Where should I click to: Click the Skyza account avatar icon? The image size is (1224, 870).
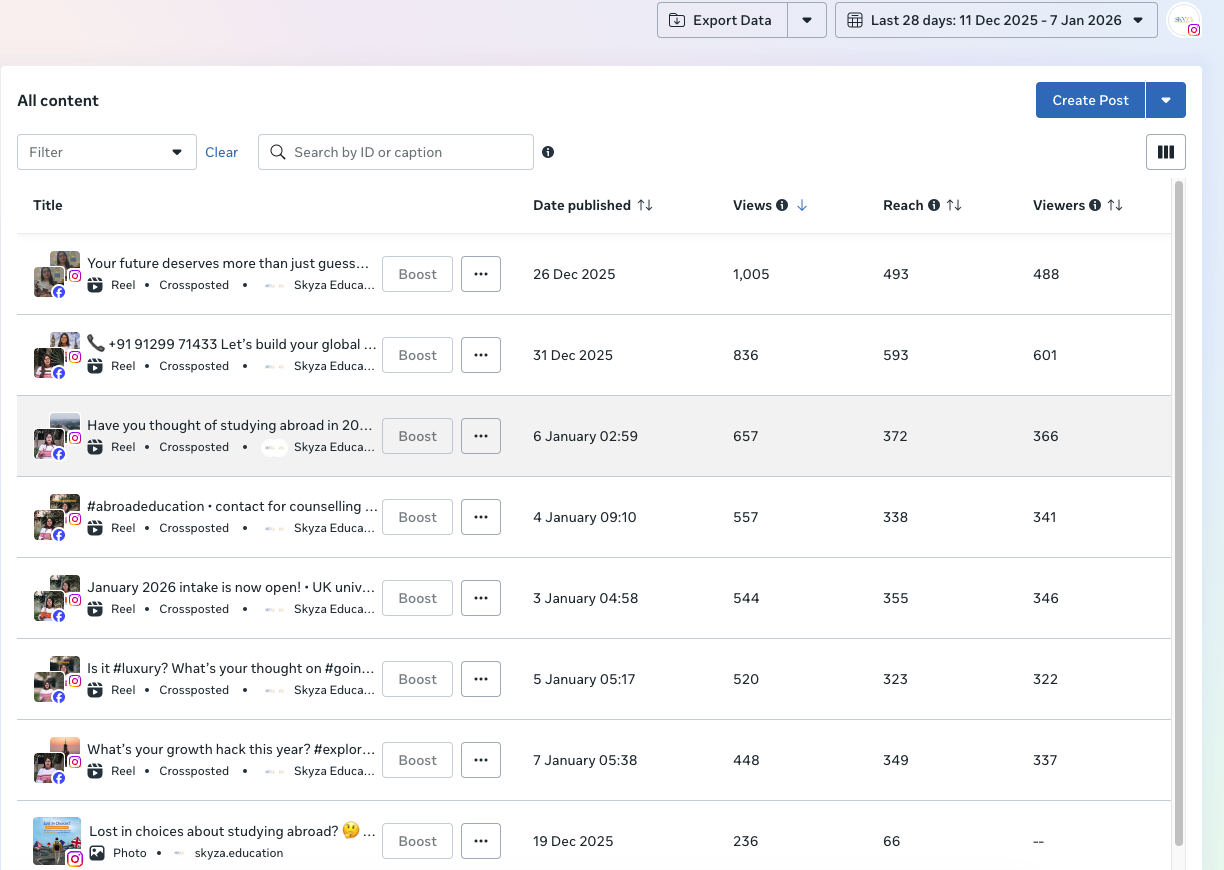pyautogui.click(x=1184, y=20)
